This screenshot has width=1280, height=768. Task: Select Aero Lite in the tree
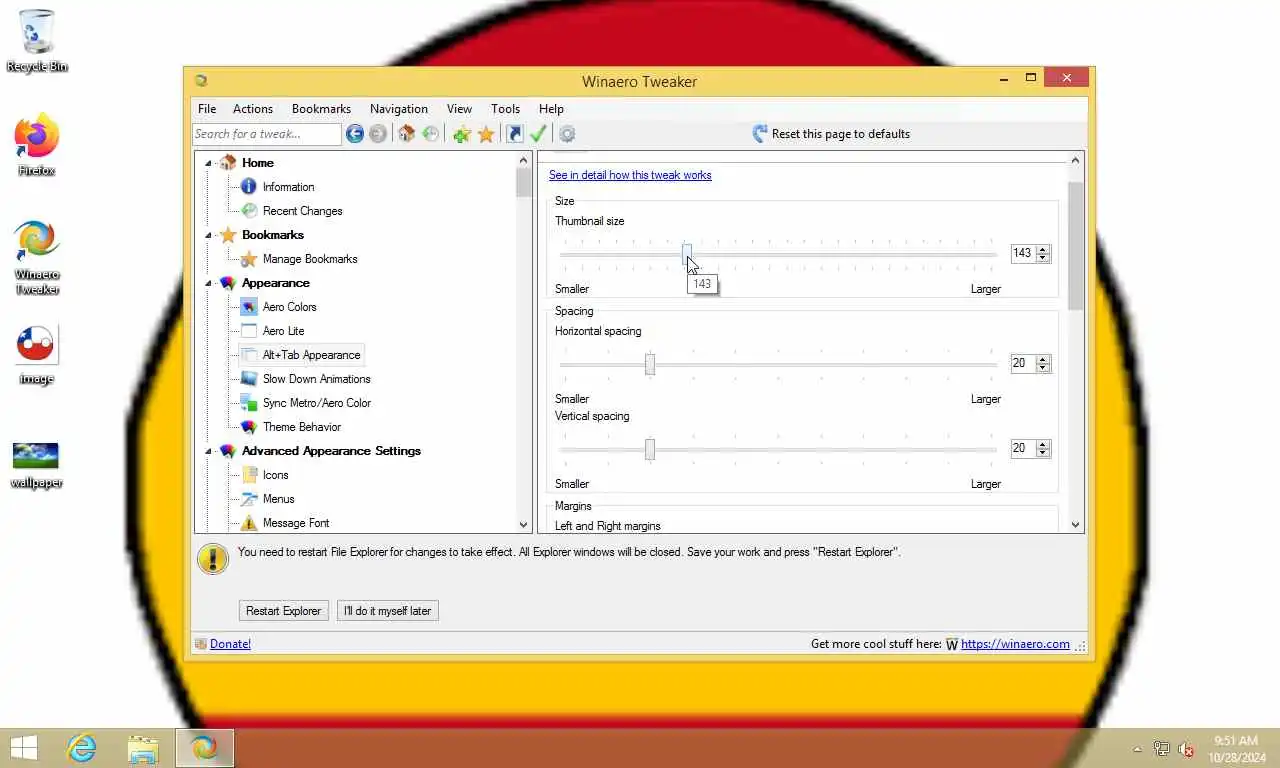[x=283, y=331]
